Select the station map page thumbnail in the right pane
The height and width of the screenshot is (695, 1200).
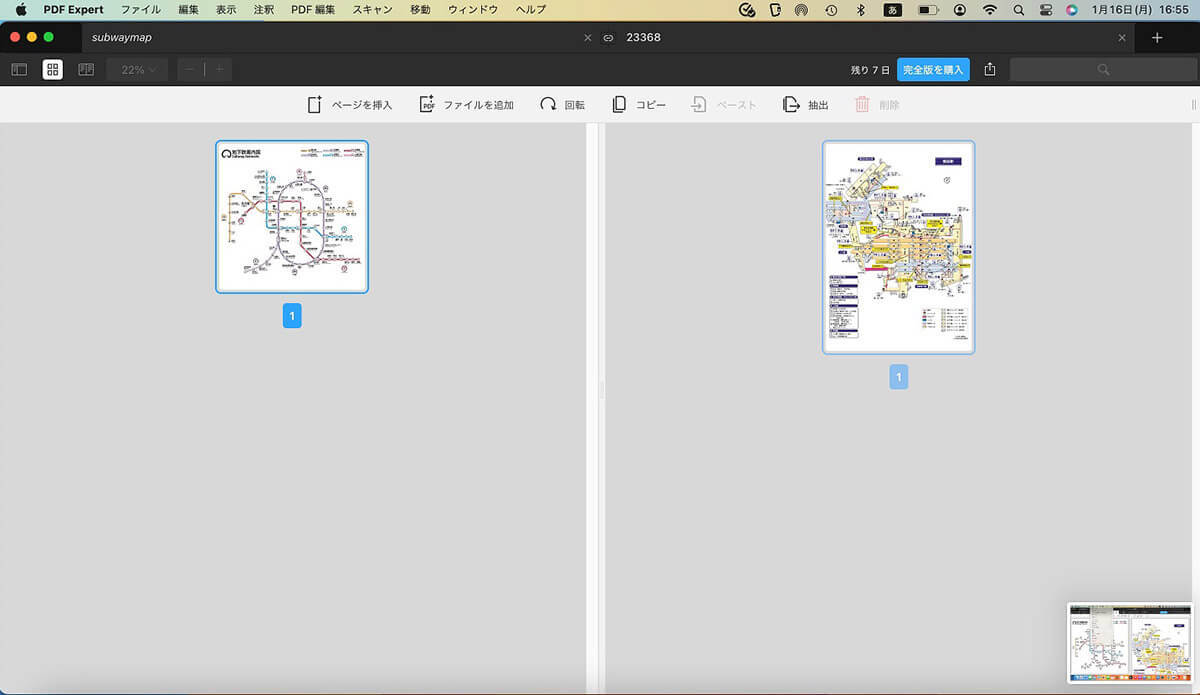898,247
